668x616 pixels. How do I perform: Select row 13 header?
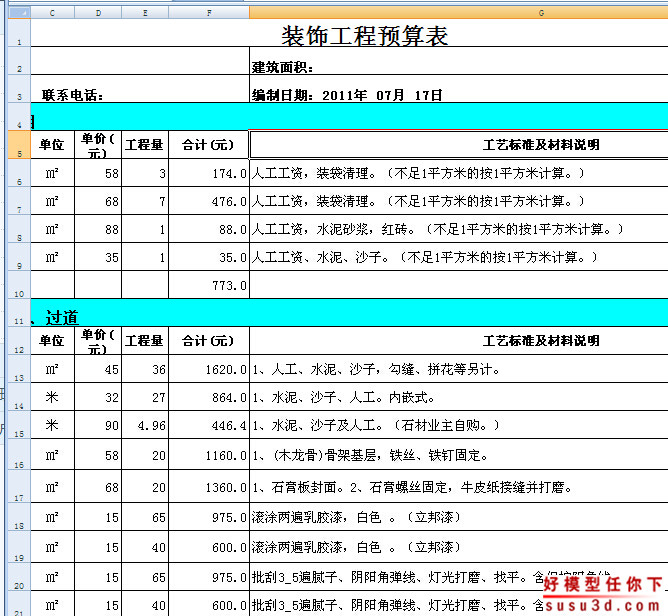(x=19, y=368)
